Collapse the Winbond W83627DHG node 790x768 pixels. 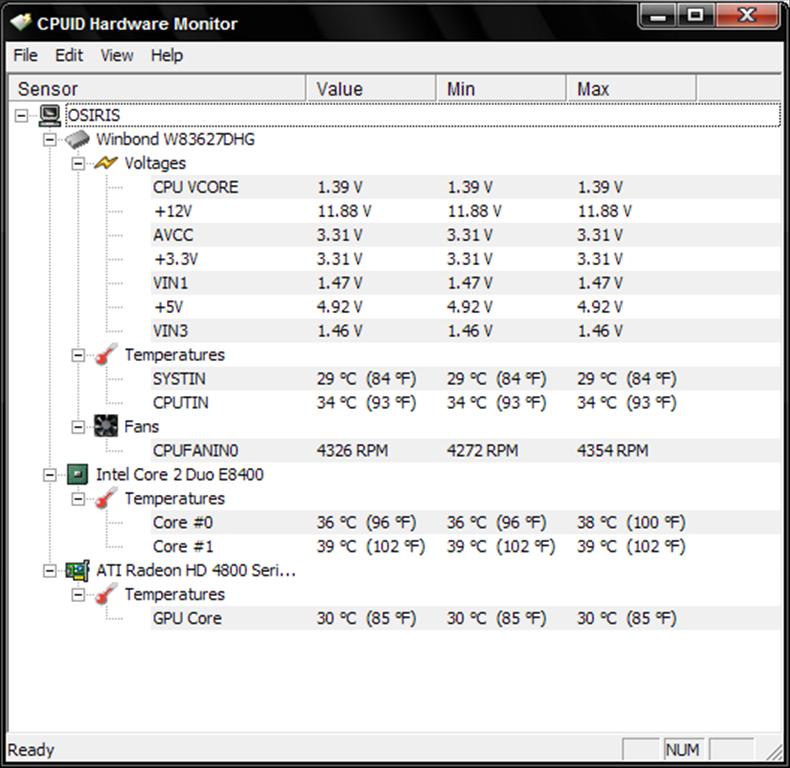49,140
